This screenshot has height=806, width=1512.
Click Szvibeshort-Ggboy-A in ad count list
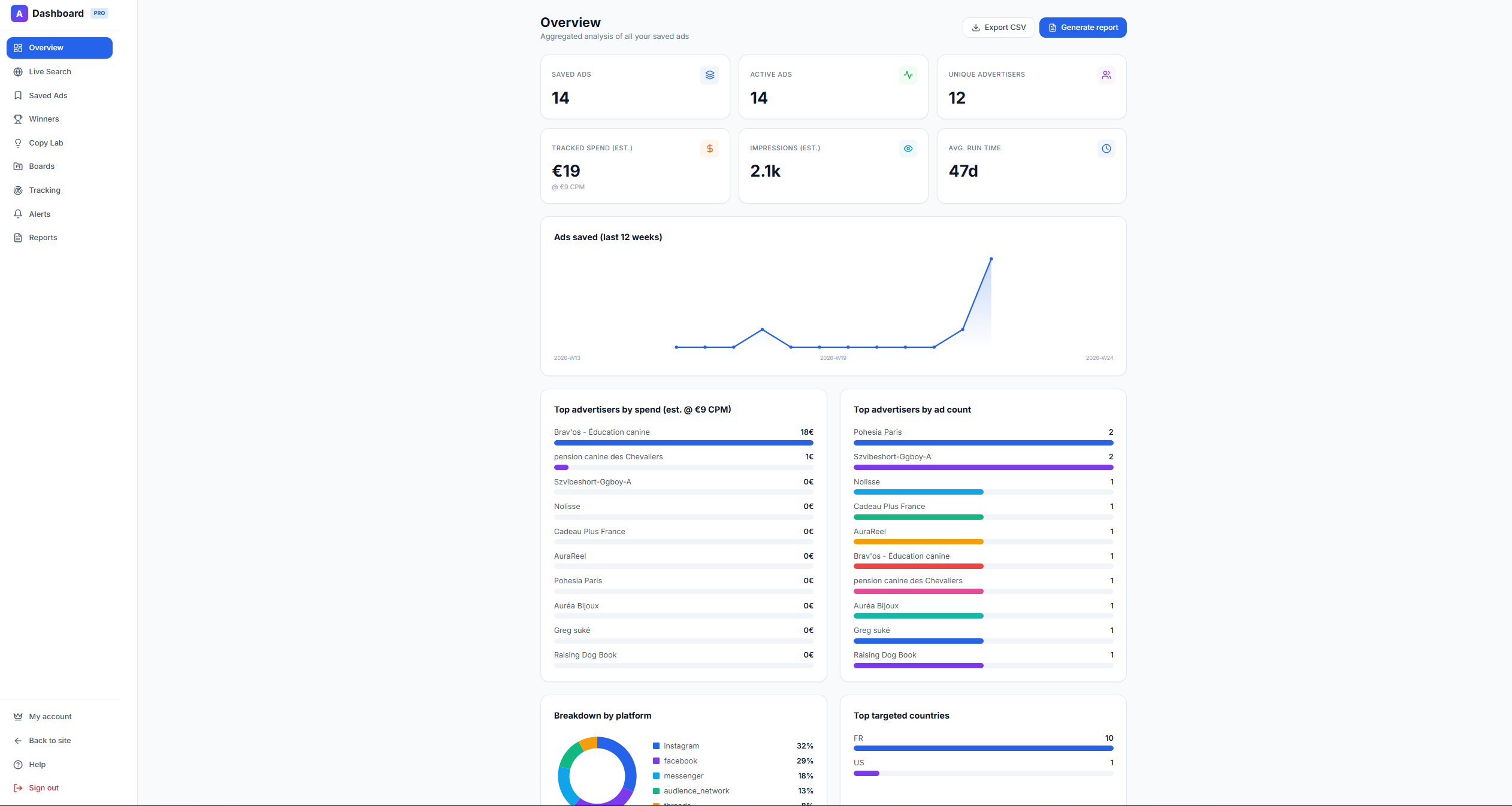tap(893, 457)
